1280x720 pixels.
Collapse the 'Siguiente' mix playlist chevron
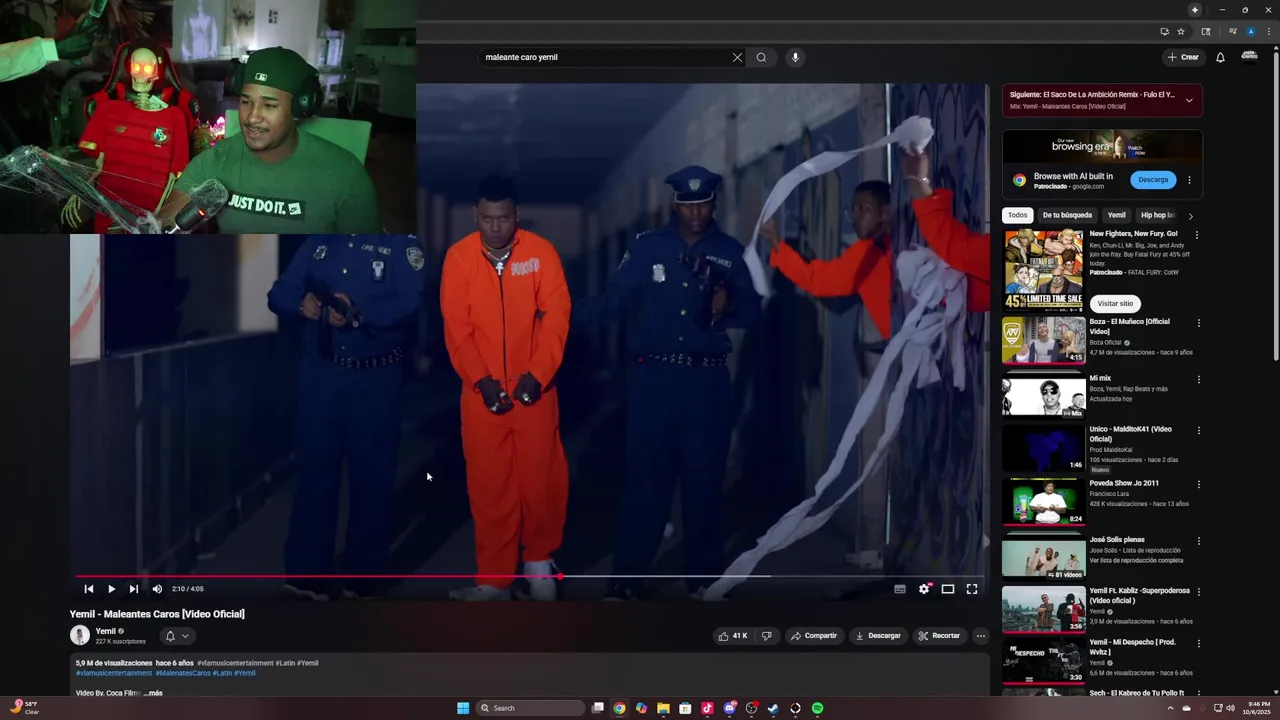pyautogui.click(x=1189, y=100)
